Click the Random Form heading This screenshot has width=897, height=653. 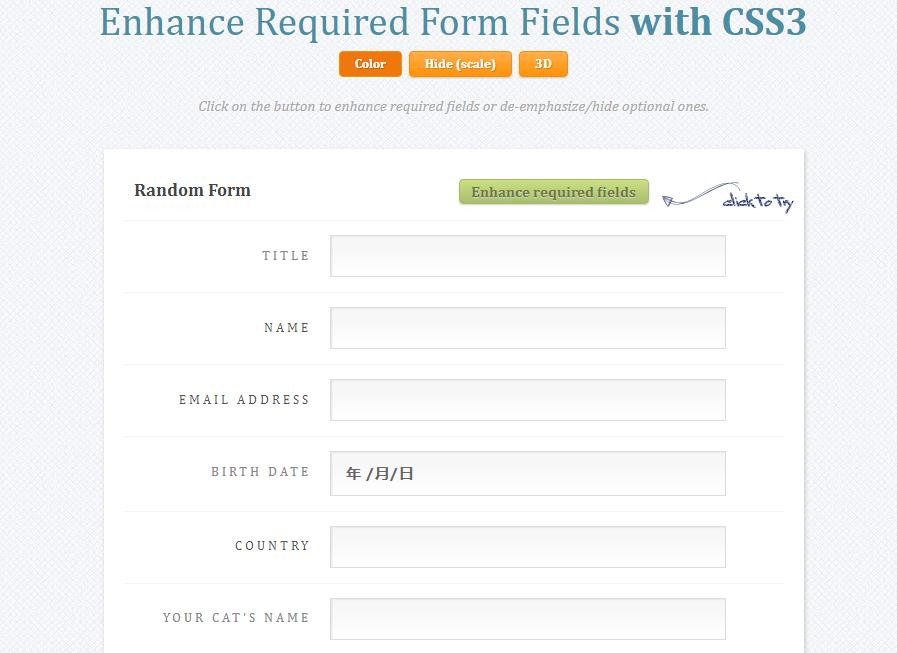tap(192, 190)
